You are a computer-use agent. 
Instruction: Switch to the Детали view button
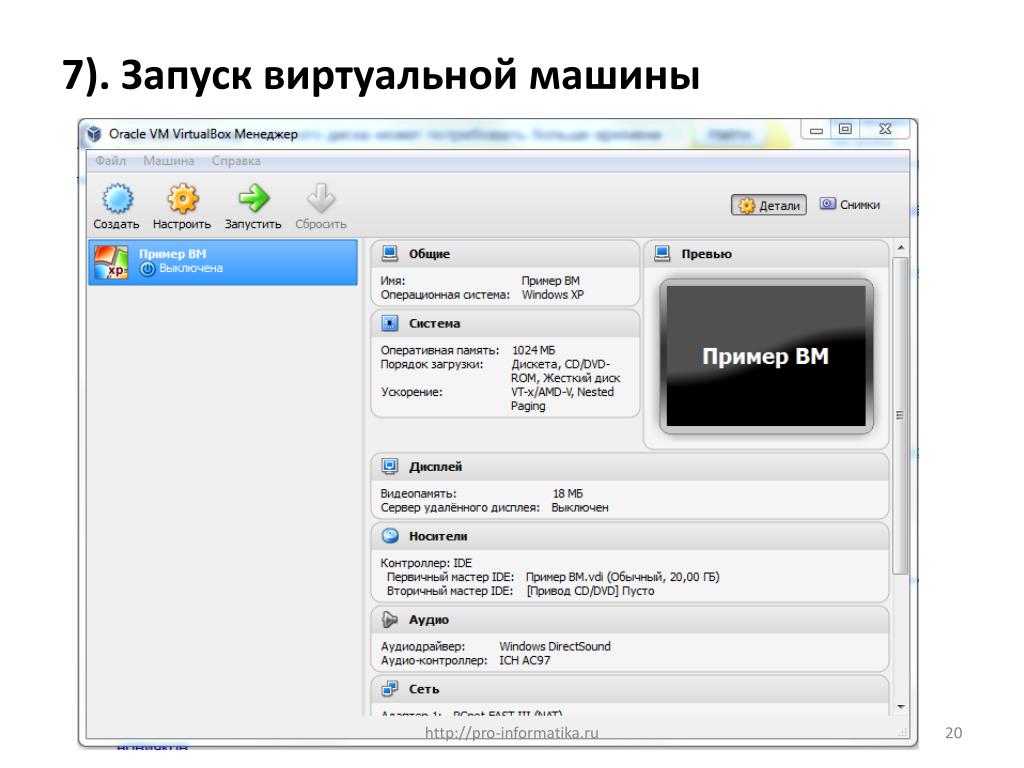pos(769,205)
